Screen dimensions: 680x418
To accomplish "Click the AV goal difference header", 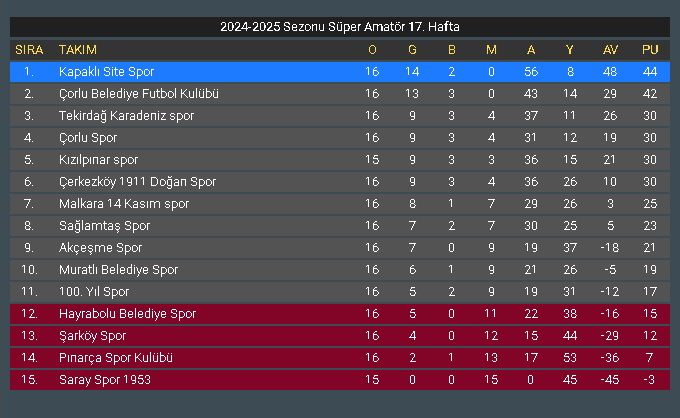I will click(610, 50).
